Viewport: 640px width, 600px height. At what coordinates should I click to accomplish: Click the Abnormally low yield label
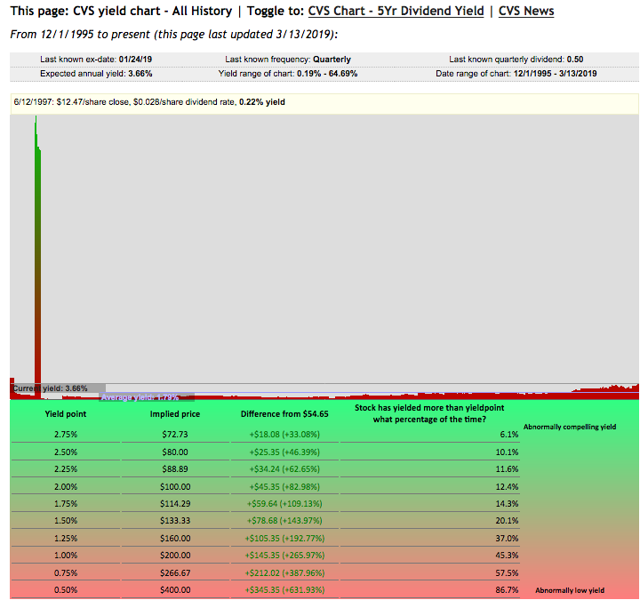570,591
